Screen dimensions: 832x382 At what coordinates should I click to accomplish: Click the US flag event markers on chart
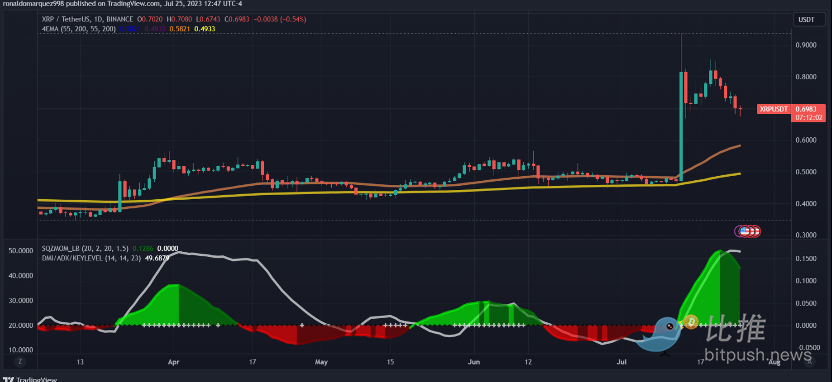[748, 231]
